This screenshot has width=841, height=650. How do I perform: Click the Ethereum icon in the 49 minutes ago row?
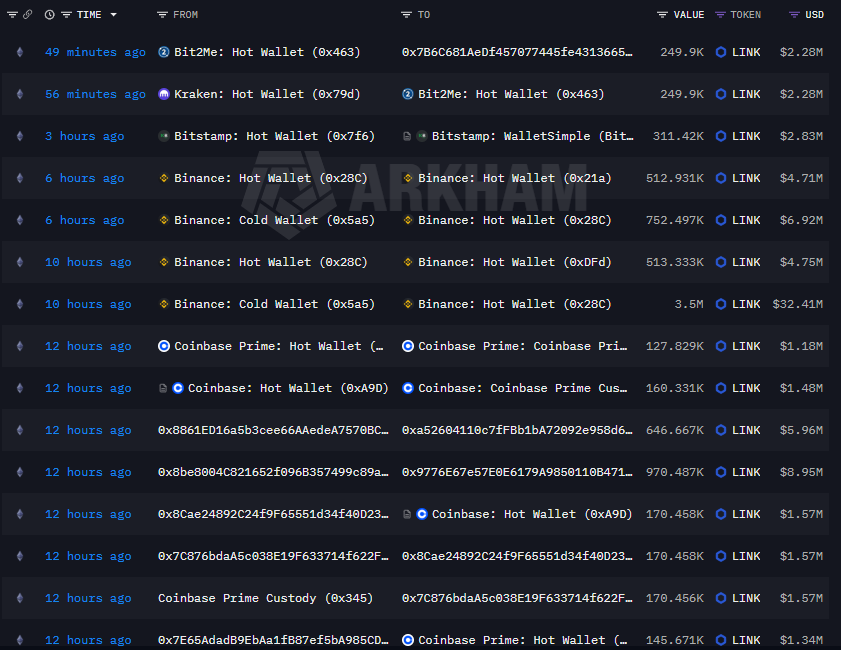20,52
